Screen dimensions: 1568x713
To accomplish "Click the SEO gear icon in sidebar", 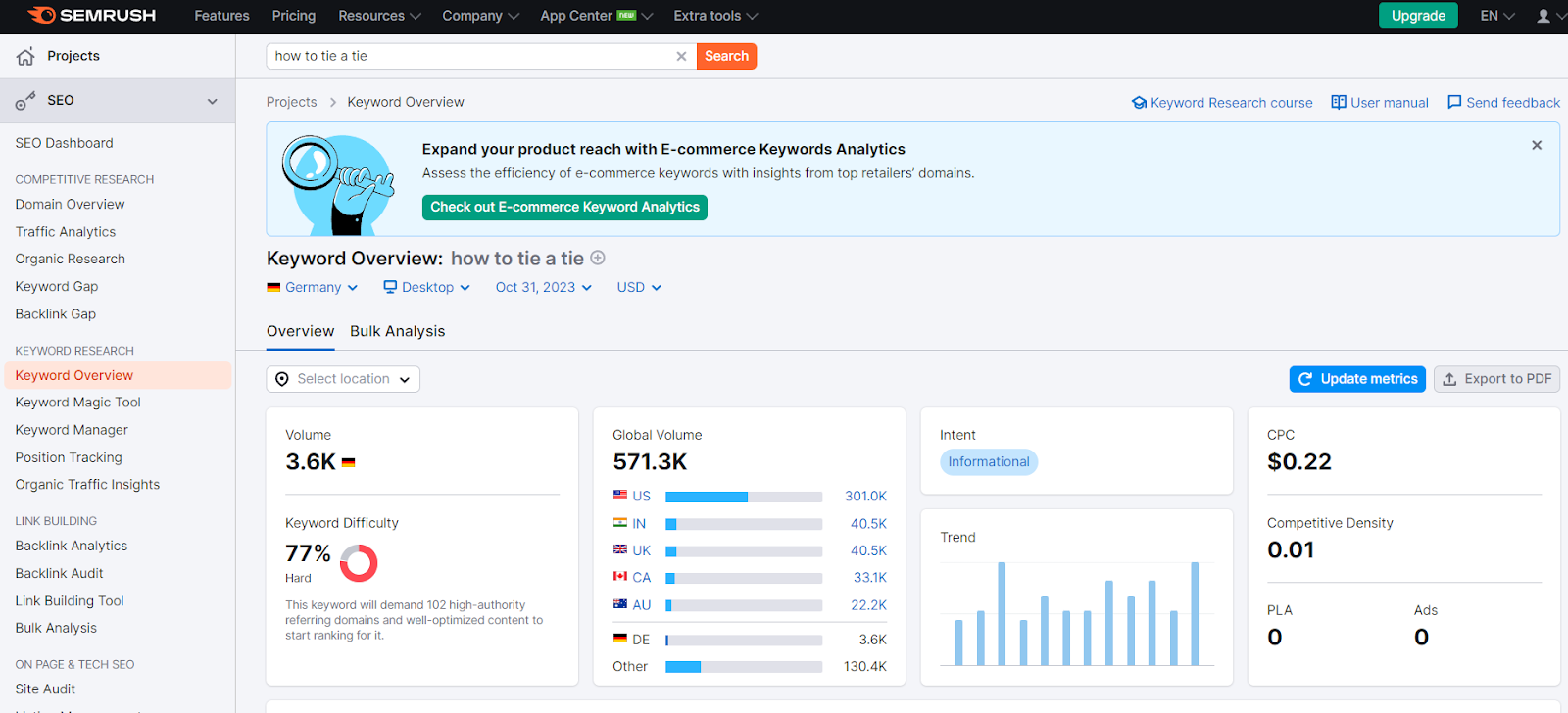I will pyautogui.click(x=25, y=100).
